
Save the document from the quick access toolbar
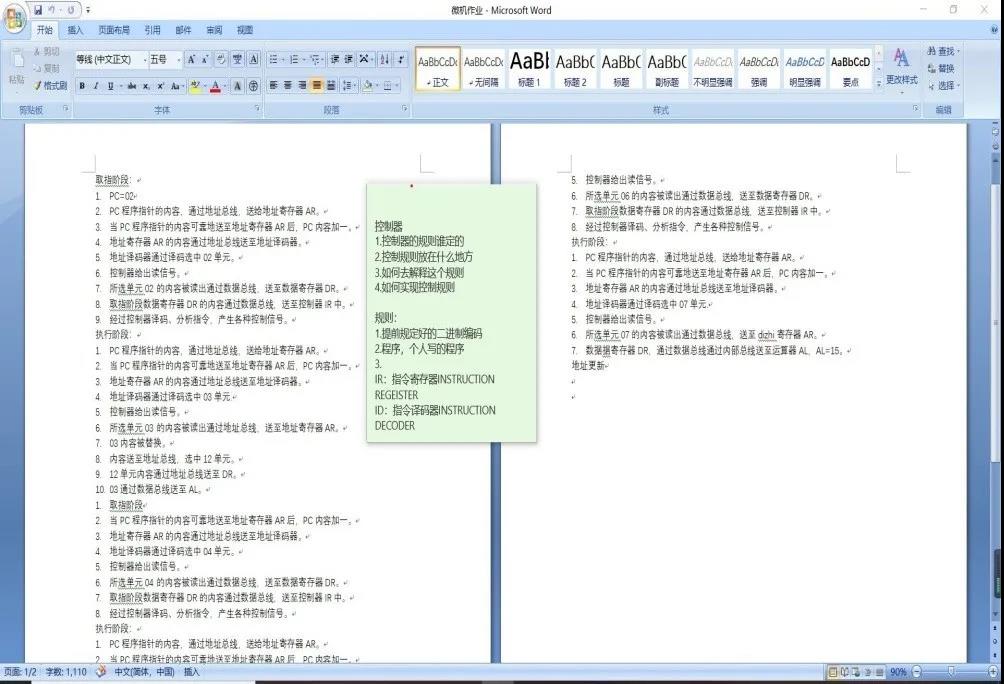coord(38,10)
